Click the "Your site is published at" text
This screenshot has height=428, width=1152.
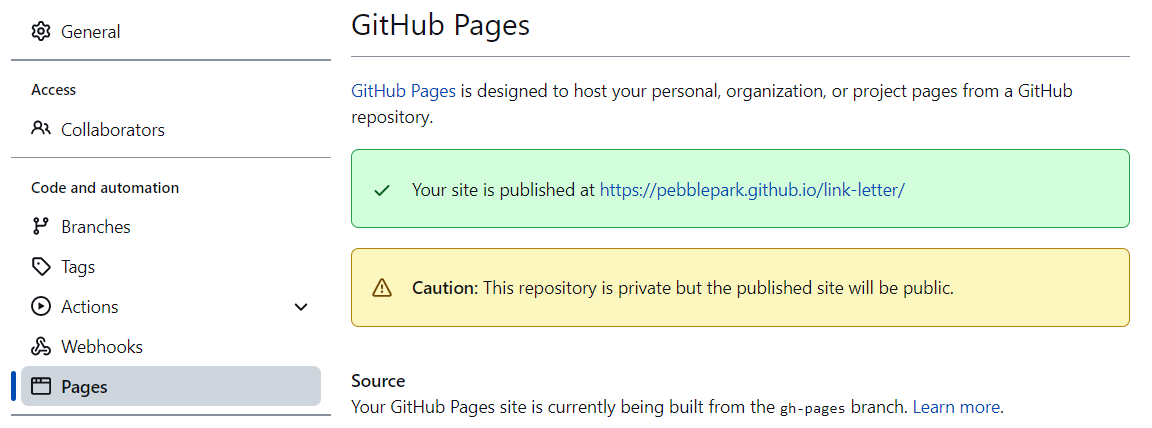click(x=504, y=190)
